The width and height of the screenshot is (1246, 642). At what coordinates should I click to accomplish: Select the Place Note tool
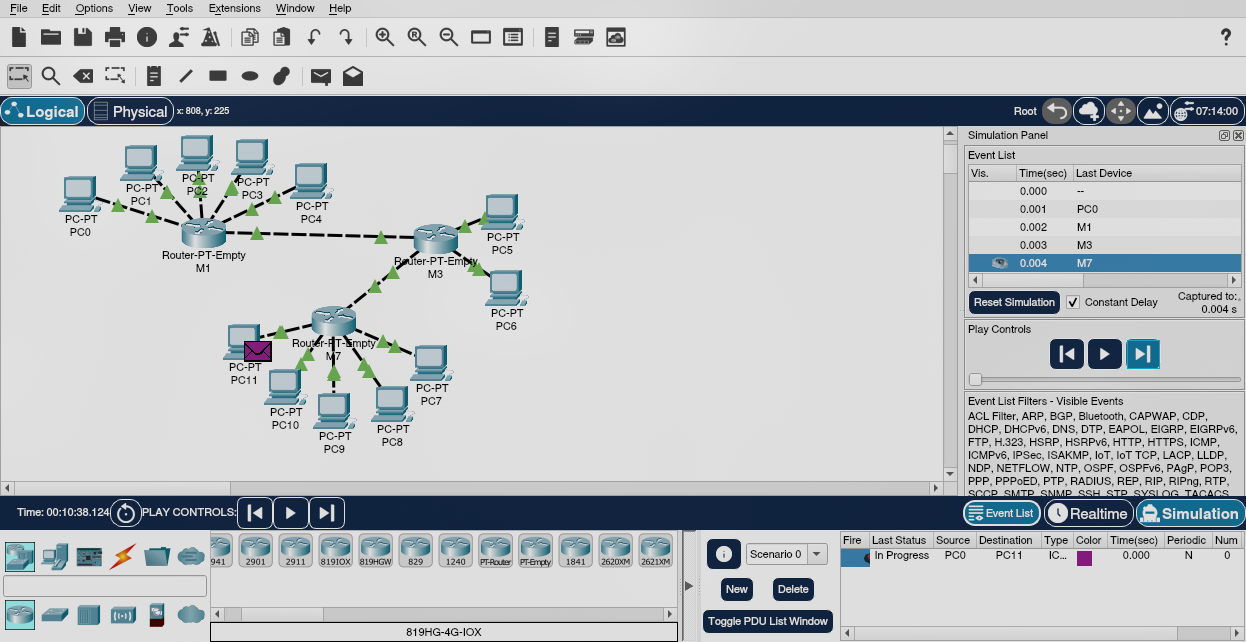point(153,75)
